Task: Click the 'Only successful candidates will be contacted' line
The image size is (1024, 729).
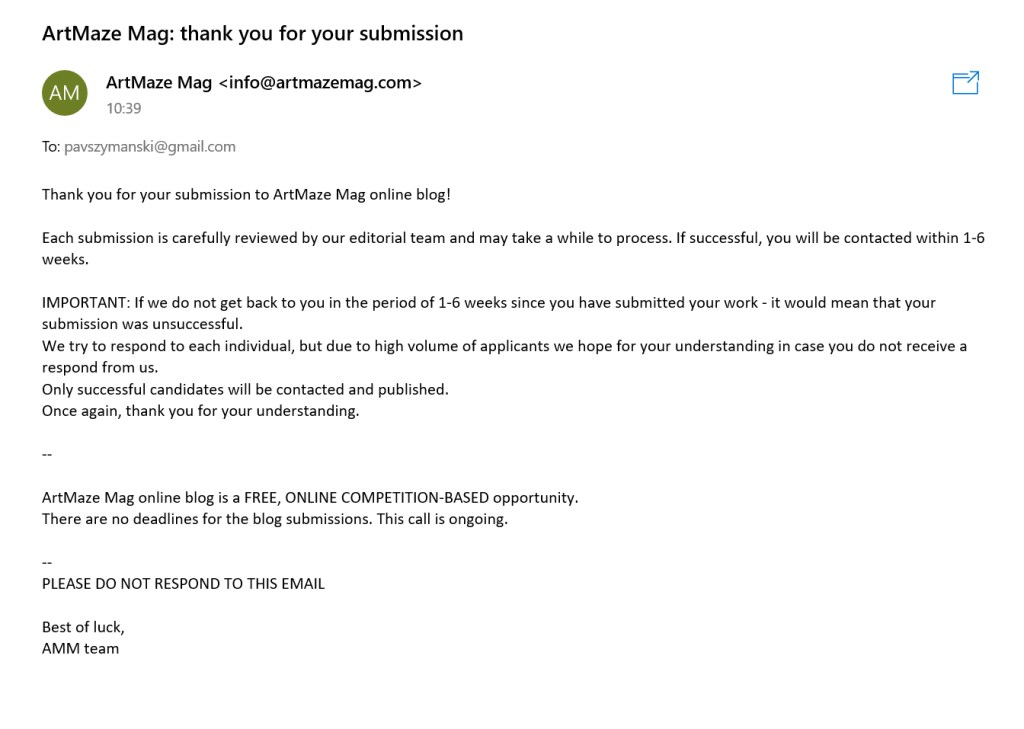Action: click(x=245, y=389)
